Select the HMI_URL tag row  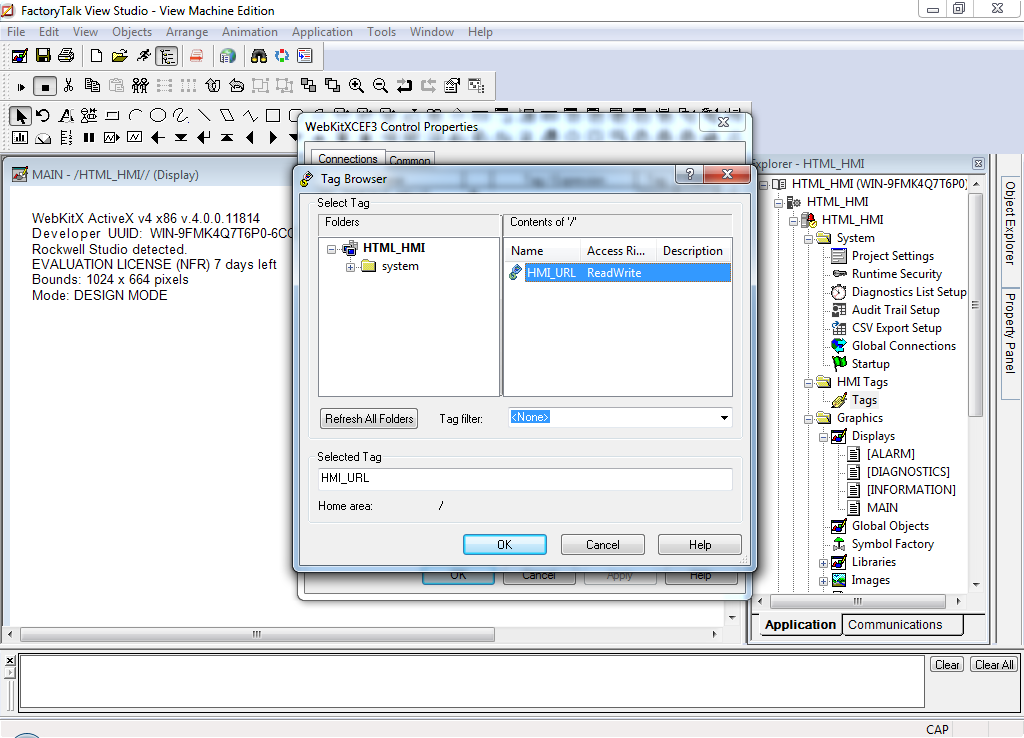618,273
